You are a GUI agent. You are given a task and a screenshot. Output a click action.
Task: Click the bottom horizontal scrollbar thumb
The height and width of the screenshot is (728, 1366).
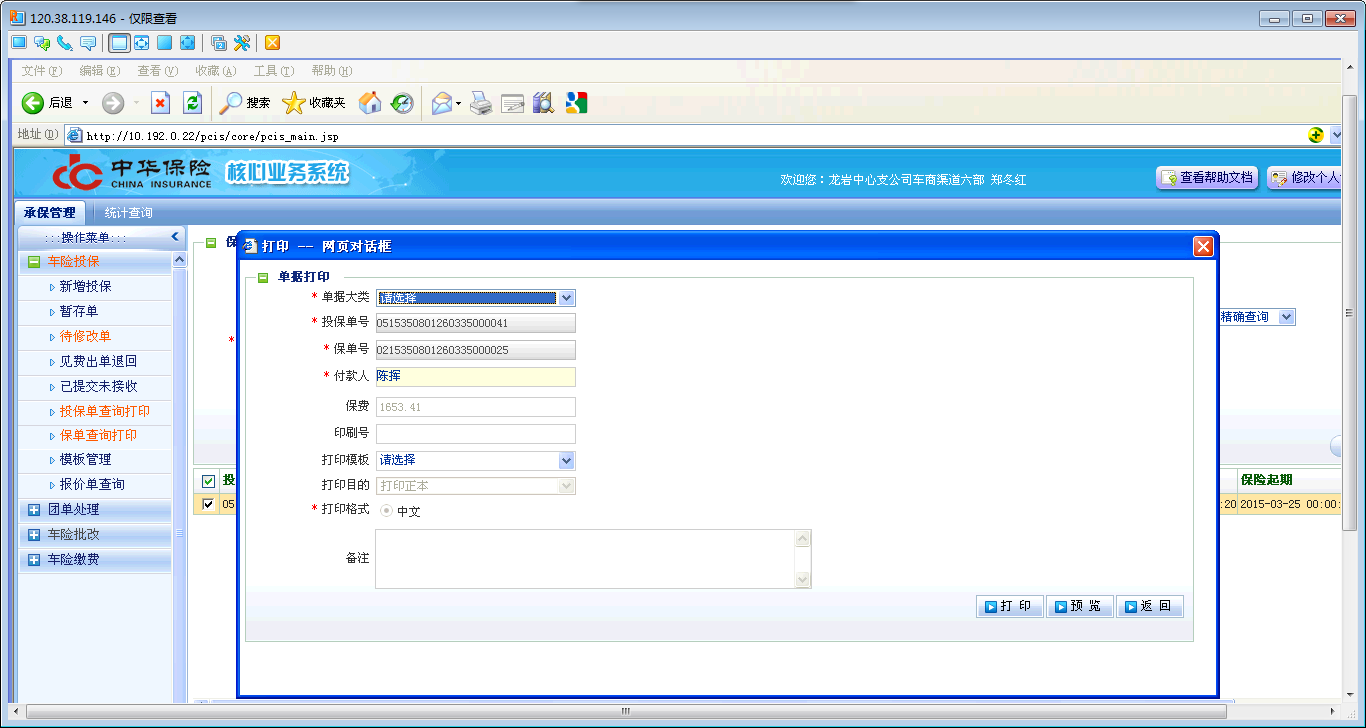point(626,712)
